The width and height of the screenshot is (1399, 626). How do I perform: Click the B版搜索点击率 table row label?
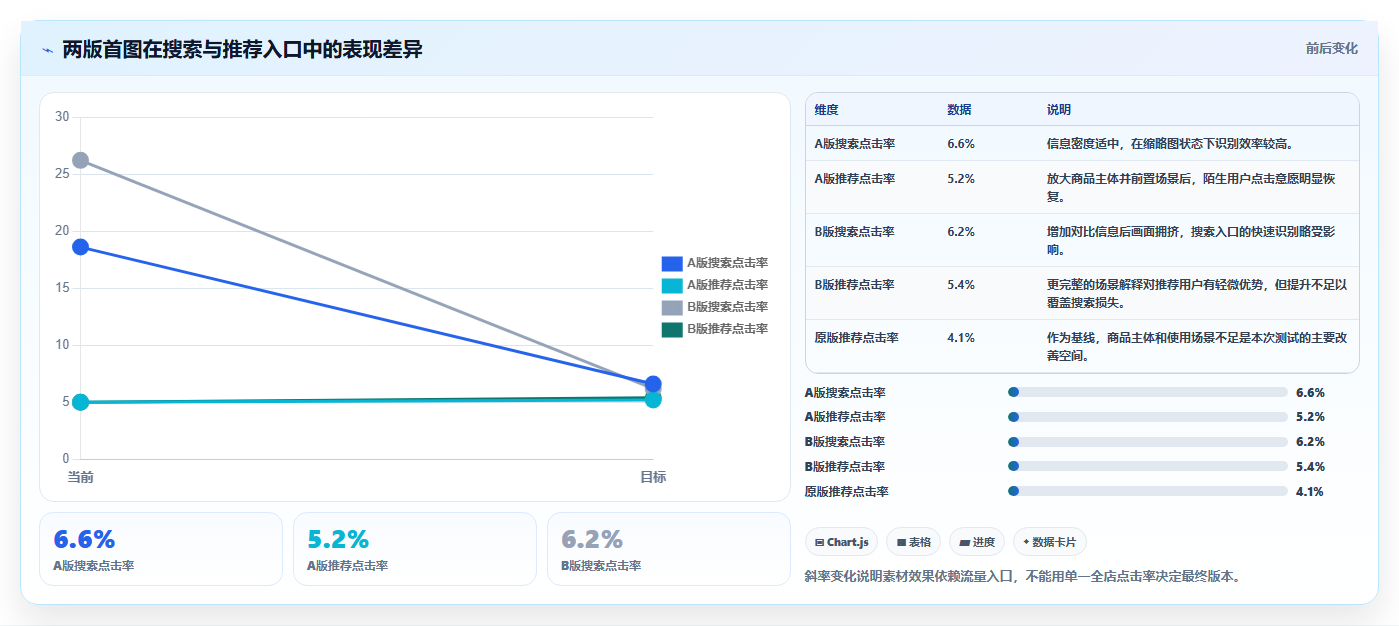point(855,231)
